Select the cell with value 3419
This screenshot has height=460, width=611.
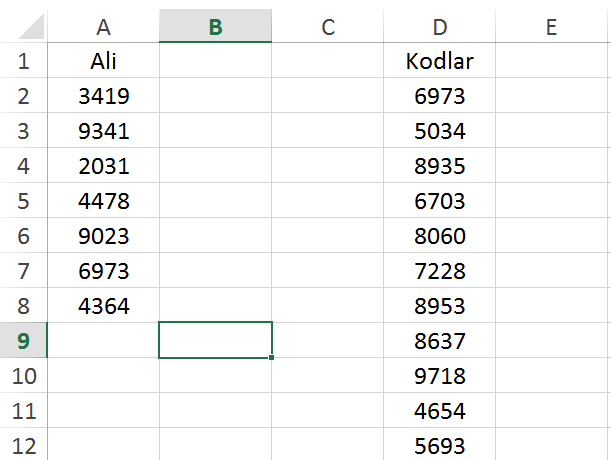click(x=103, y=97)
